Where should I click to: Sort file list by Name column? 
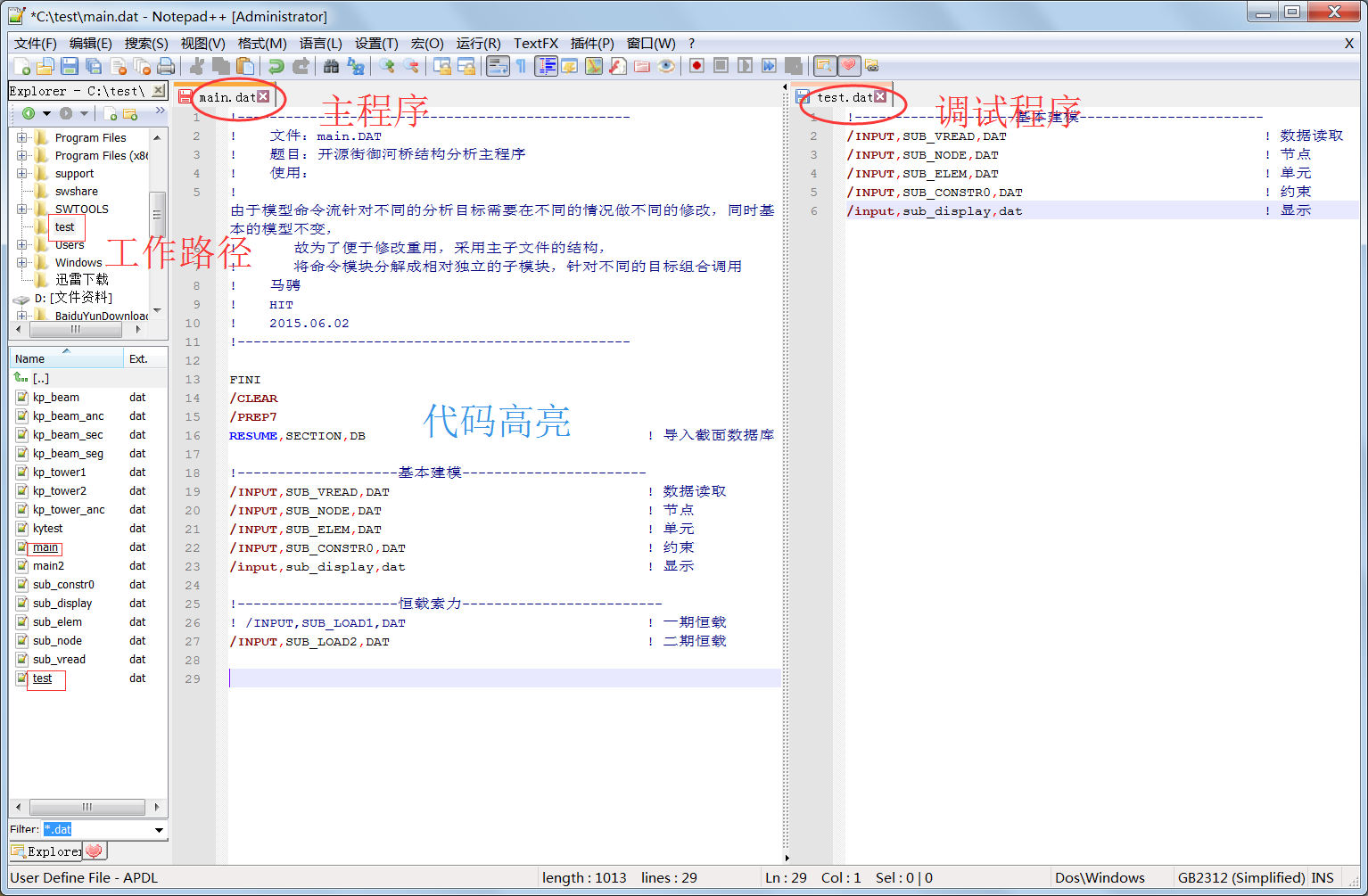click(67, 358)
